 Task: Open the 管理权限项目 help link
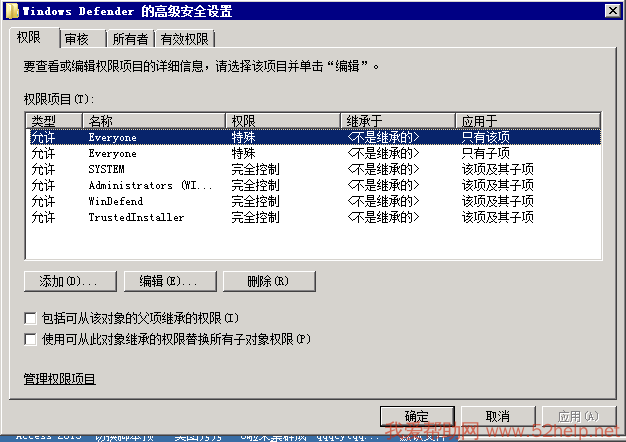[x=59, y=379]
